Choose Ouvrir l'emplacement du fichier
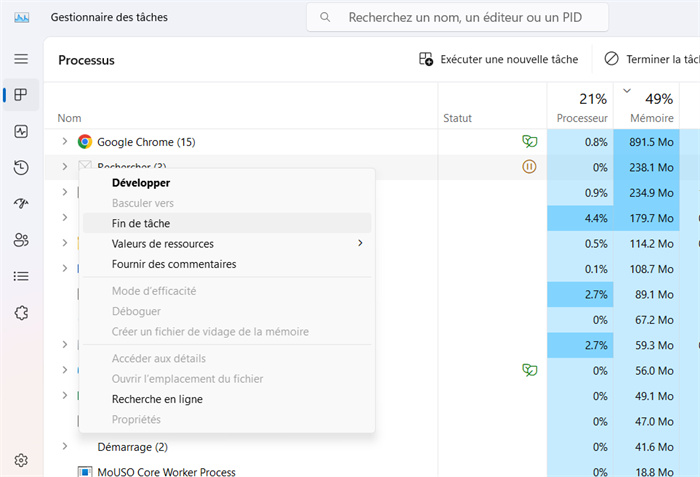 (x=227, y=379)
